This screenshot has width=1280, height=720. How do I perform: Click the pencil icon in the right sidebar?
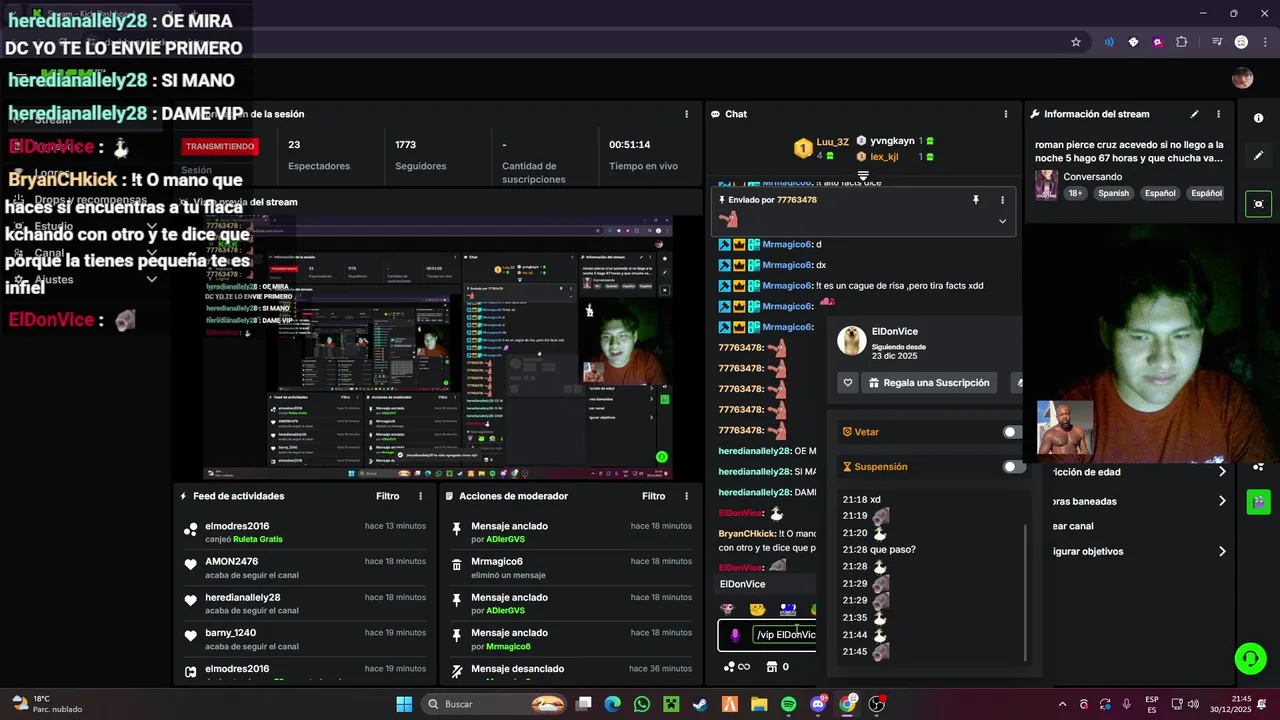click(1258, 155)
